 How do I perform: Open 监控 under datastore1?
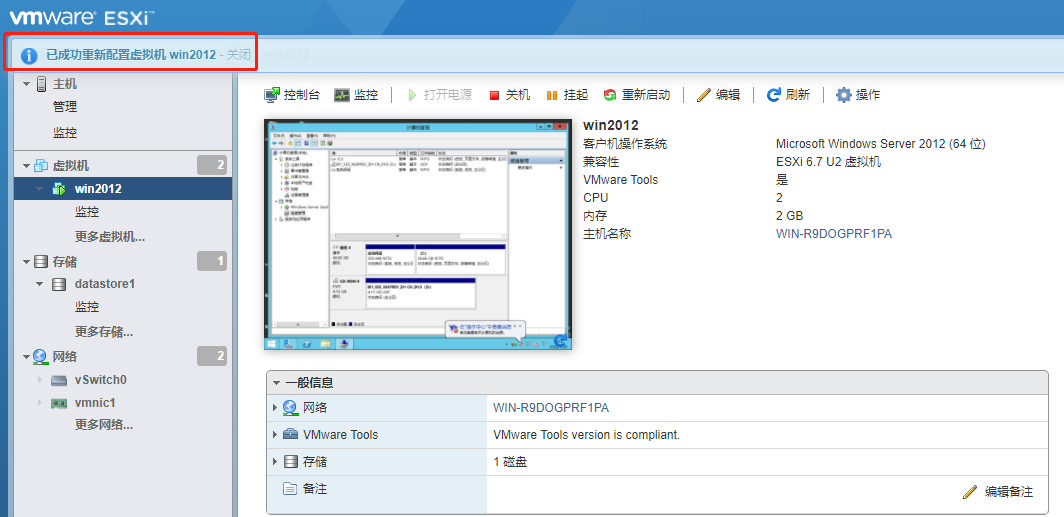[x=87, y=307]
